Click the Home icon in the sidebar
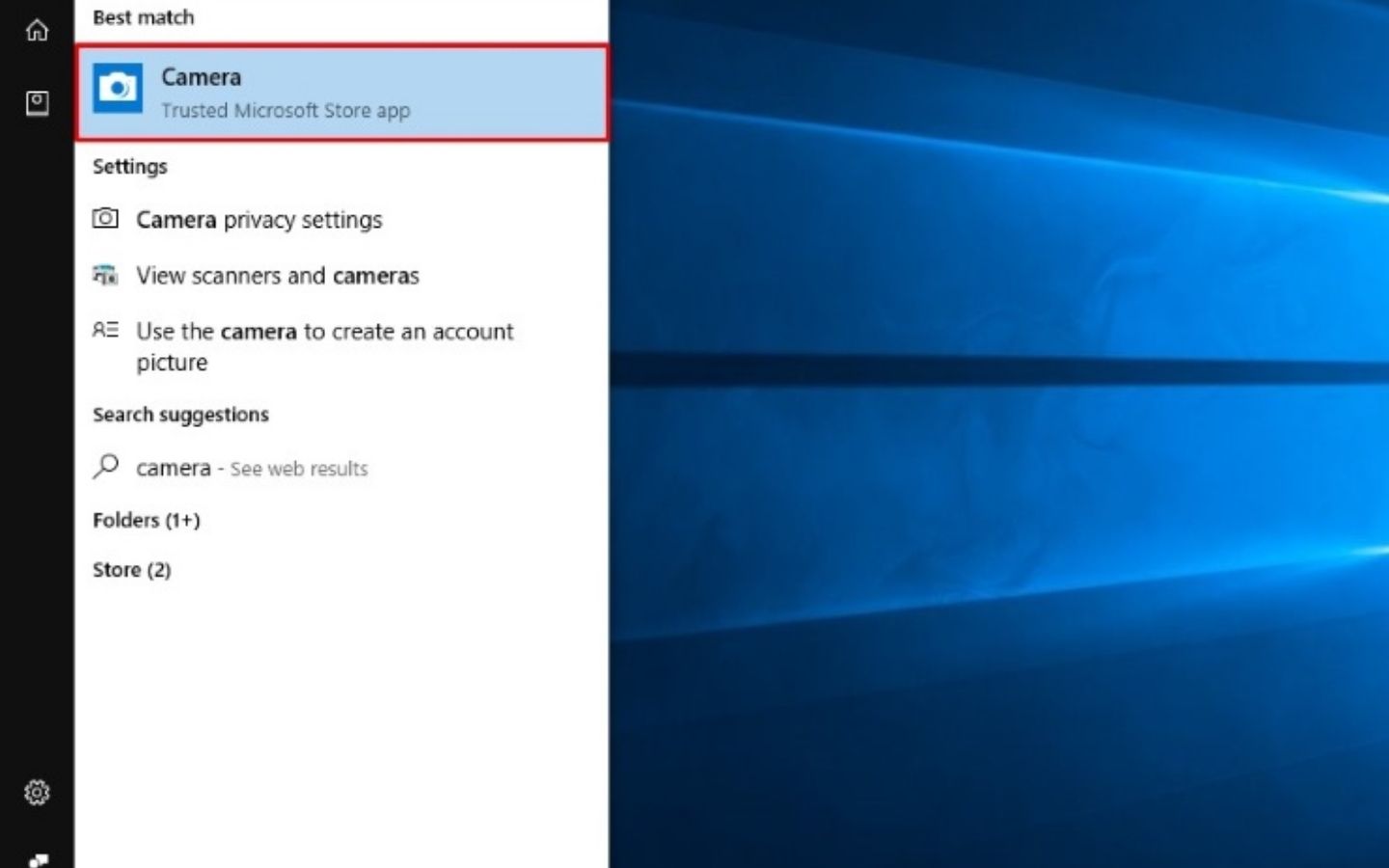Screen dimensions: 1389x868 click(x=37, y=31)
